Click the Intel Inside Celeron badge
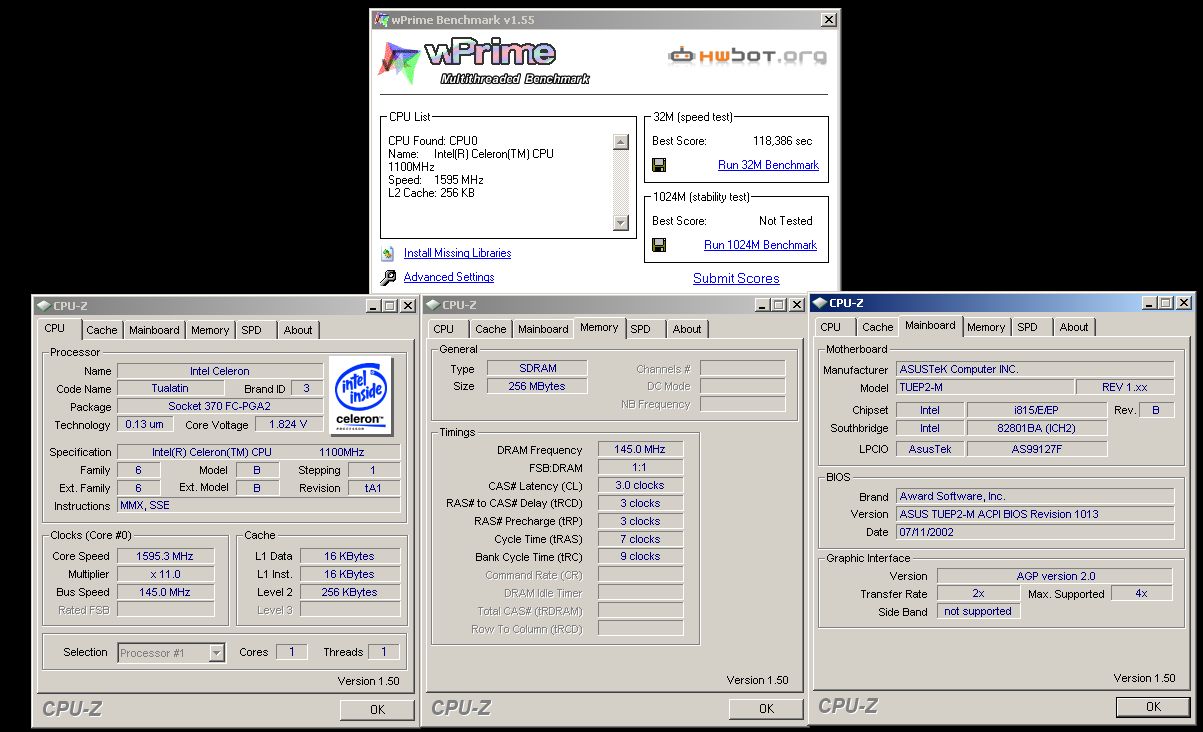 (x=361, y=395)
